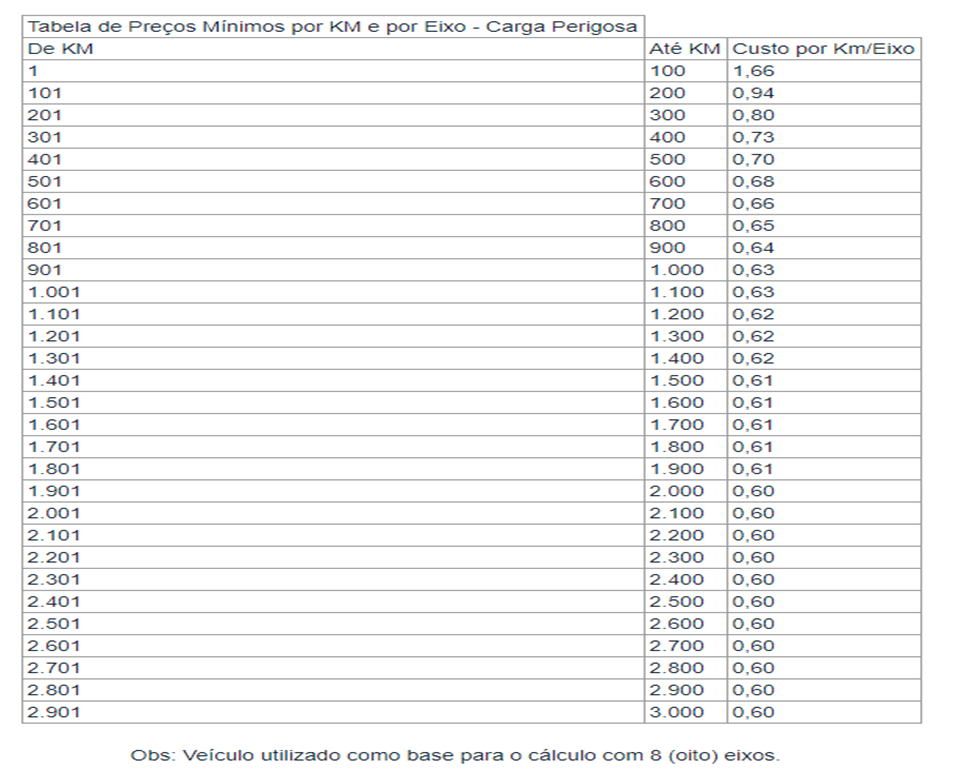
Task: Select the cost cell '0,73'
Action: 824,137
